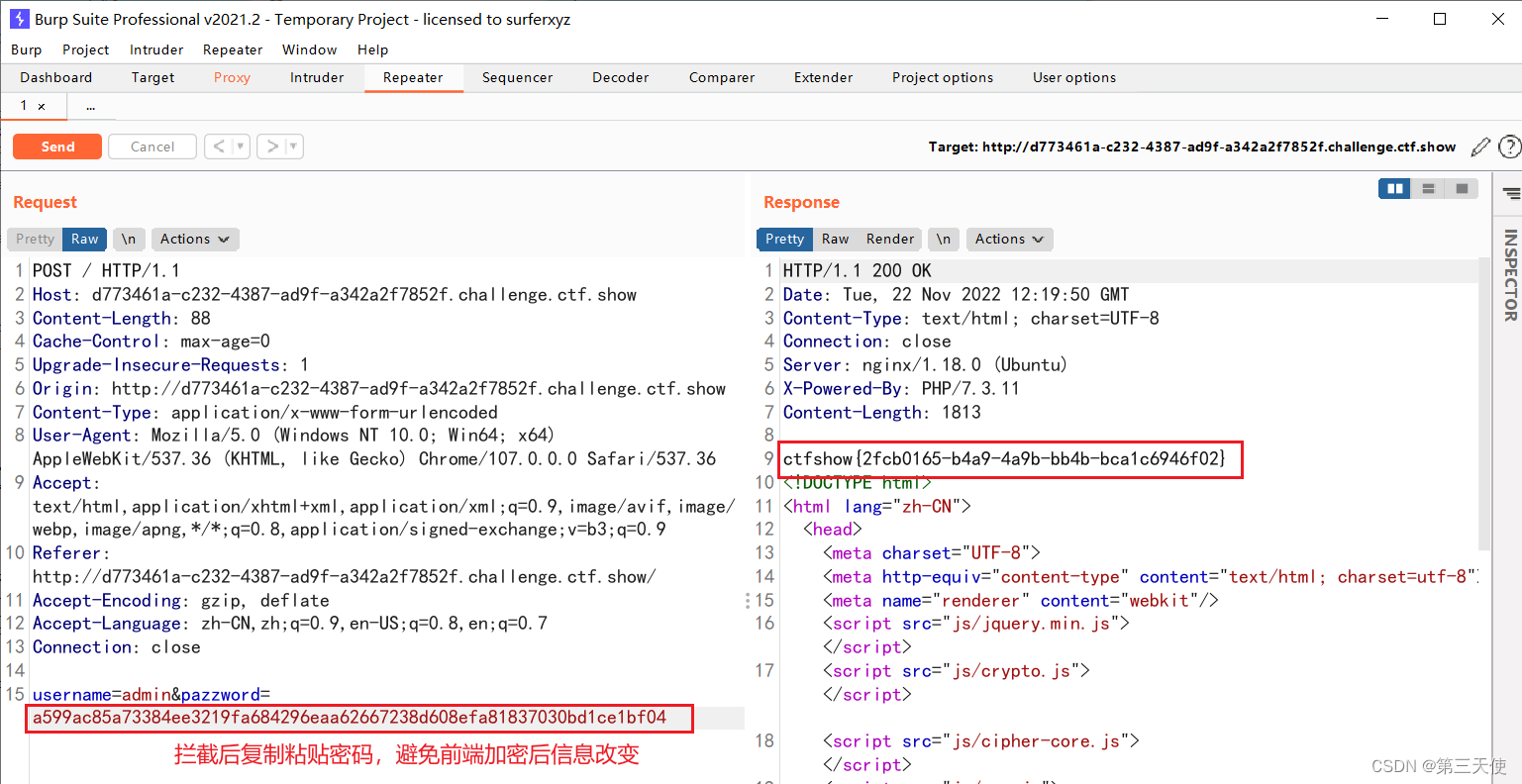Send the request
1522x784 pixels.
coord(57,147)
